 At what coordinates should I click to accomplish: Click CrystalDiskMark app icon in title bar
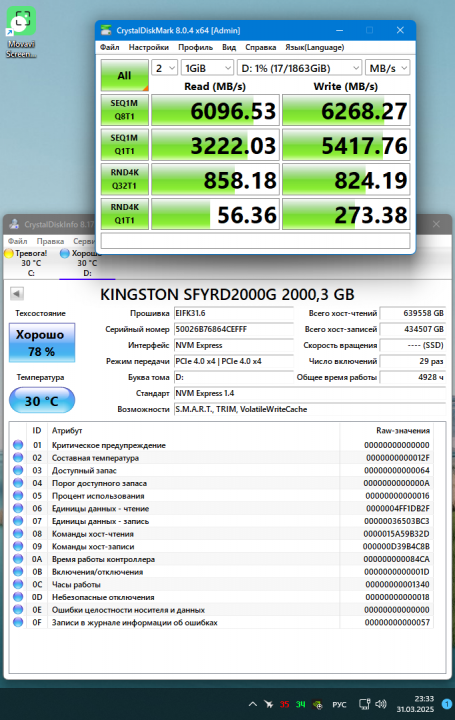click(106, 30)
